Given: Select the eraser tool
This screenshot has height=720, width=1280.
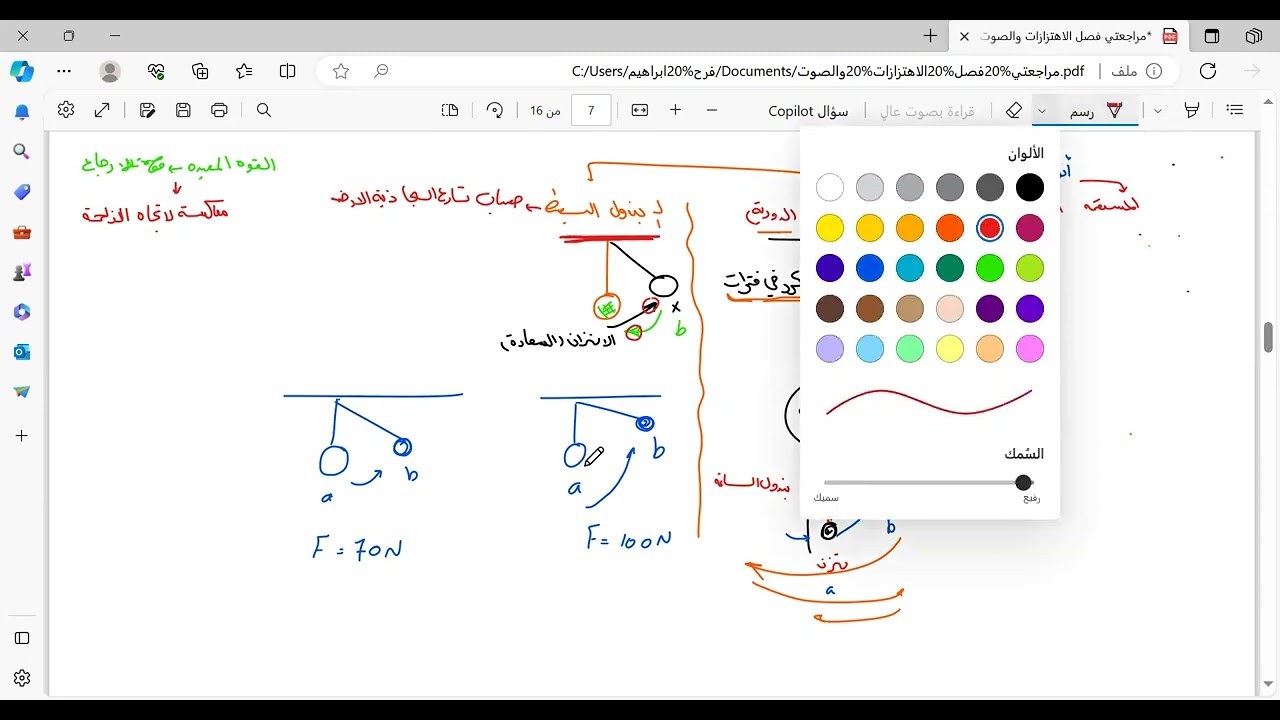Looking at the screenshot, I should (1014, 110).
